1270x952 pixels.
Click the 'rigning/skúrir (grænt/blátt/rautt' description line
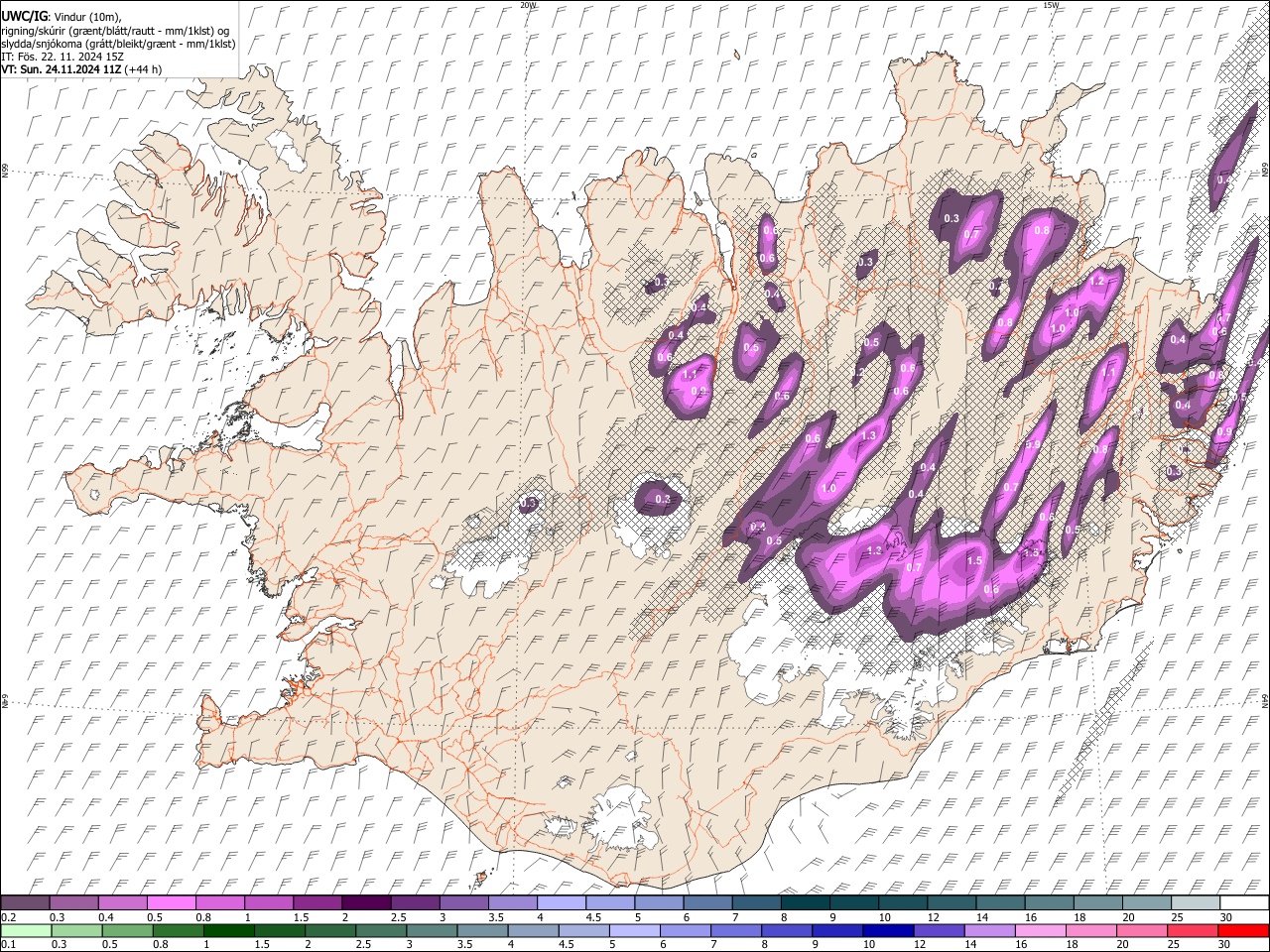[x=115, y=31]
